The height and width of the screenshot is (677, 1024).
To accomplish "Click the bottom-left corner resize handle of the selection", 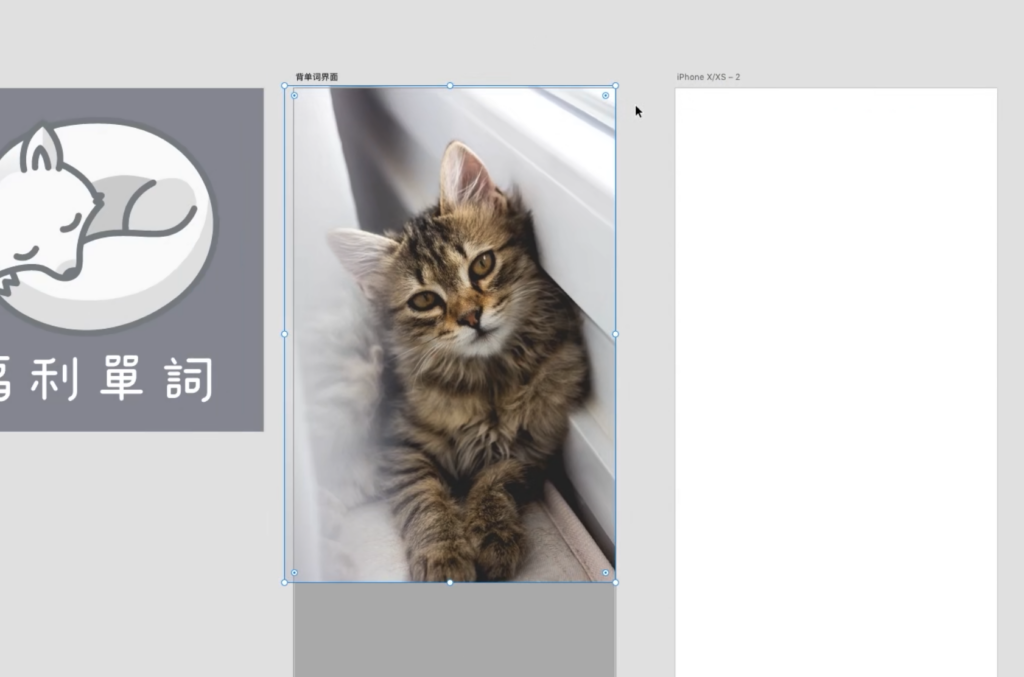I will coord(285,582).
